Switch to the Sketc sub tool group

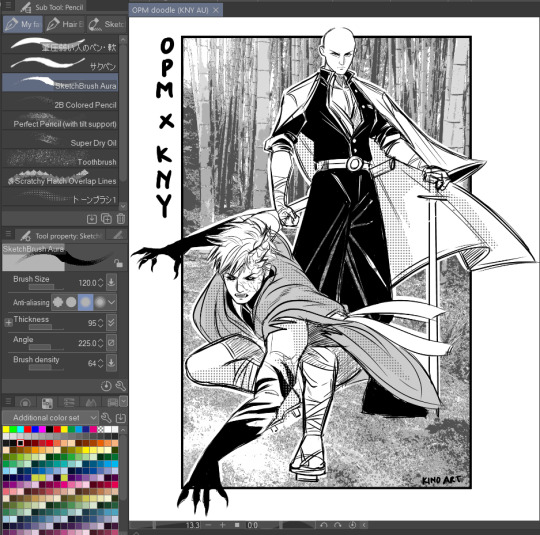[106, 24]
